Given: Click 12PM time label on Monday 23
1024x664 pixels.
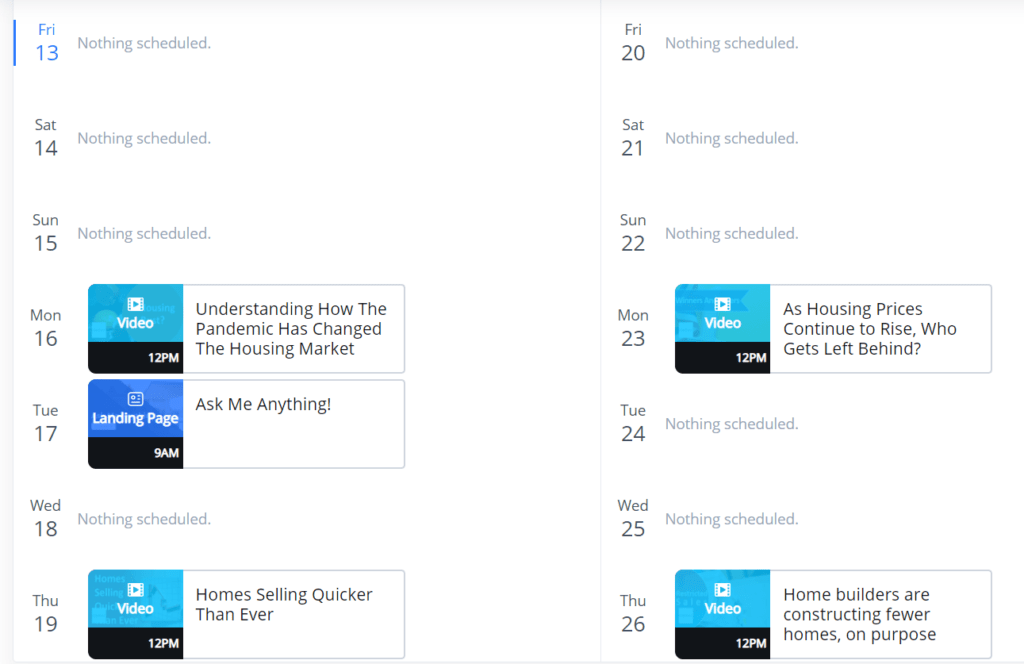Looking at the screenshot, I should click(751, 357).
